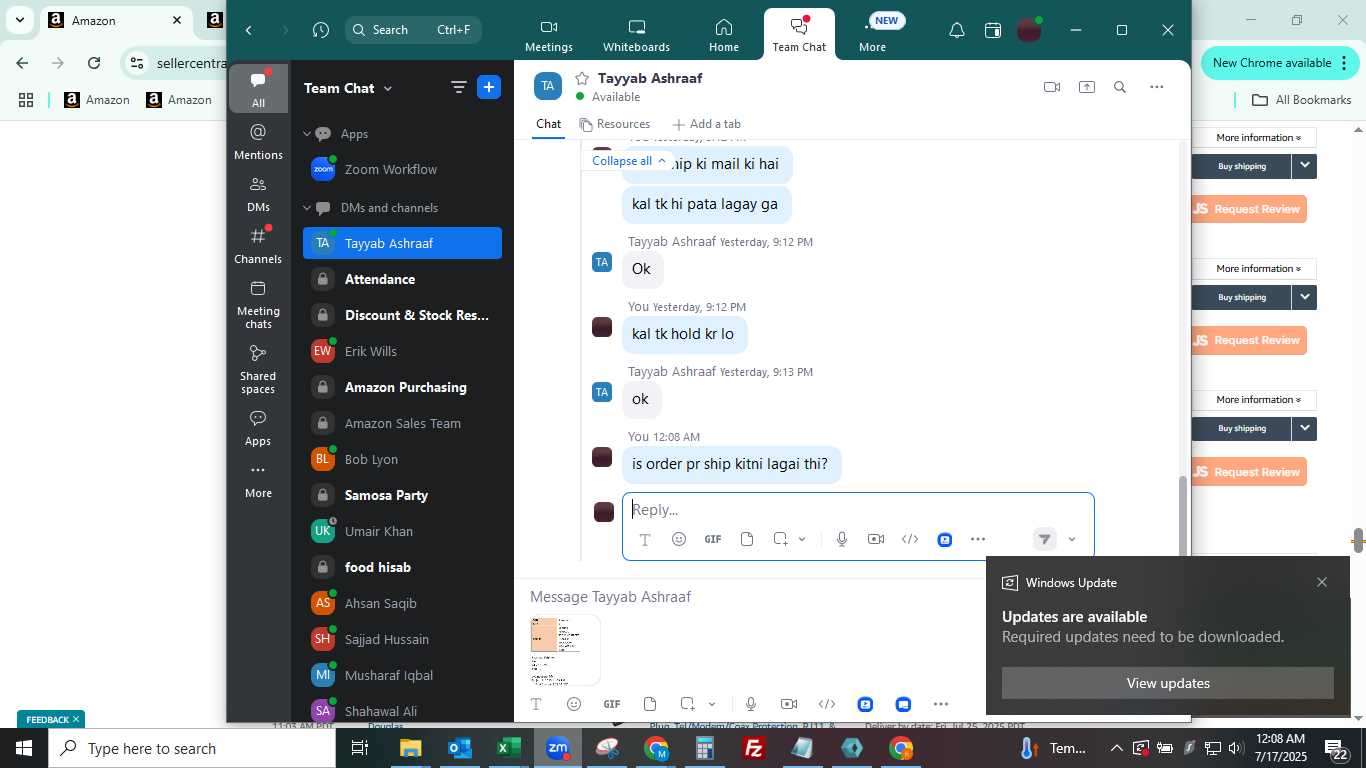The image size is (1366, 768).
Task: Click the Reply input field
Action: coord(858,510)
